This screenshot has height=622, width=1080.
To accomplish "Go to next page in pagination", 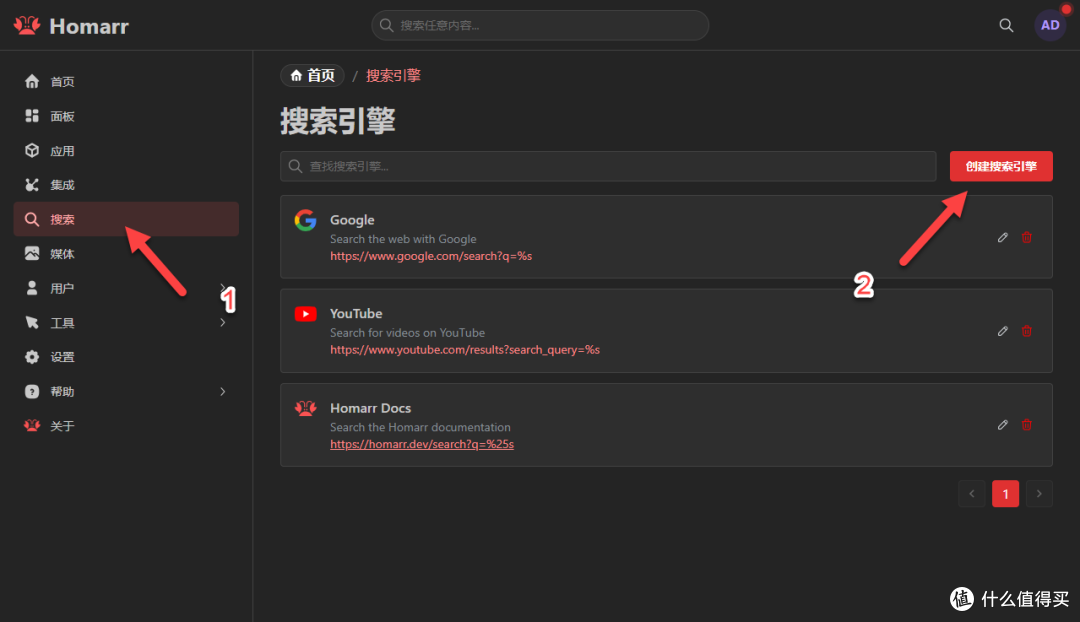I will [x=1039, y=494].
